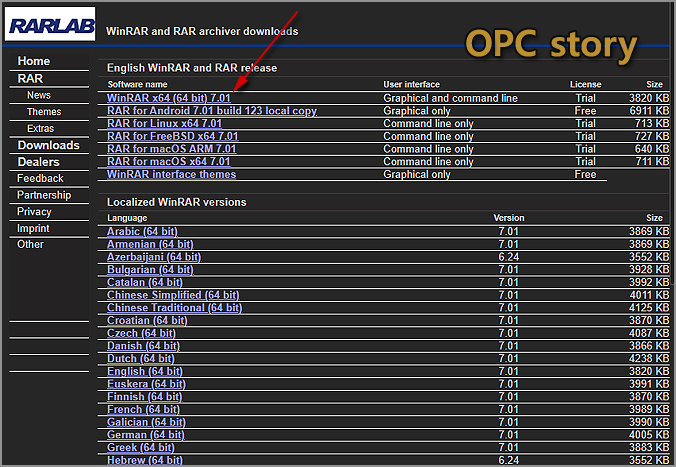676x467 pixels.
Task: Download Chinese Simplified (64 bit) version
Action: pyautogui.click(x=173, y=295)
